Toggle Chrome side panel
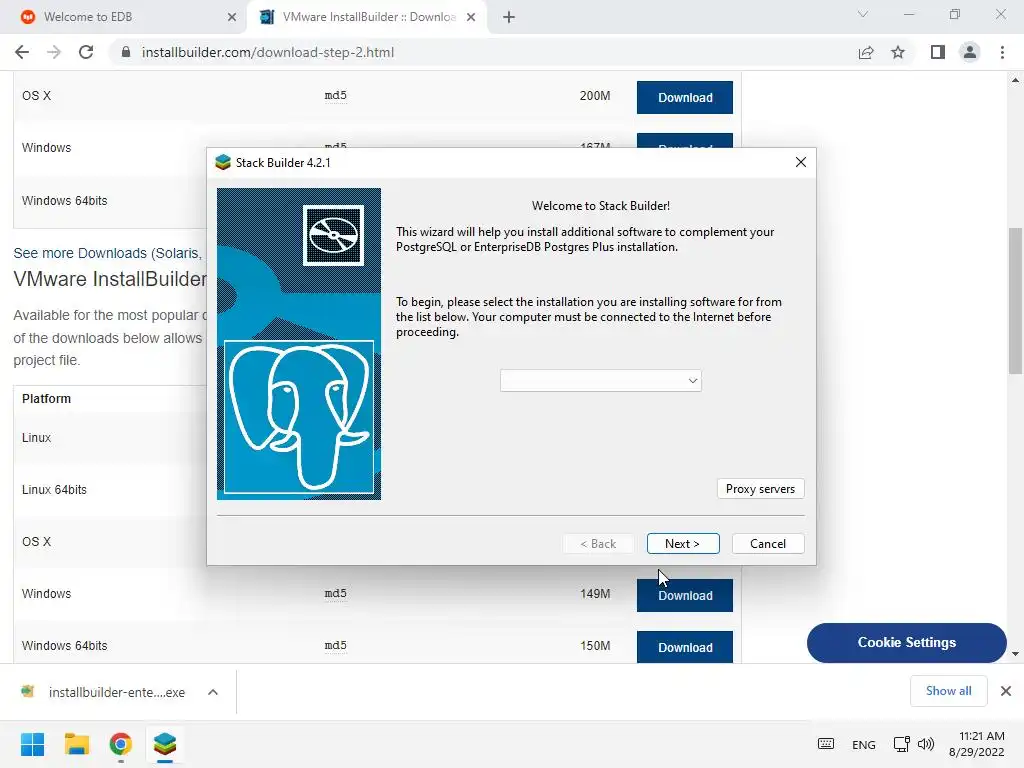 [938, 52]
